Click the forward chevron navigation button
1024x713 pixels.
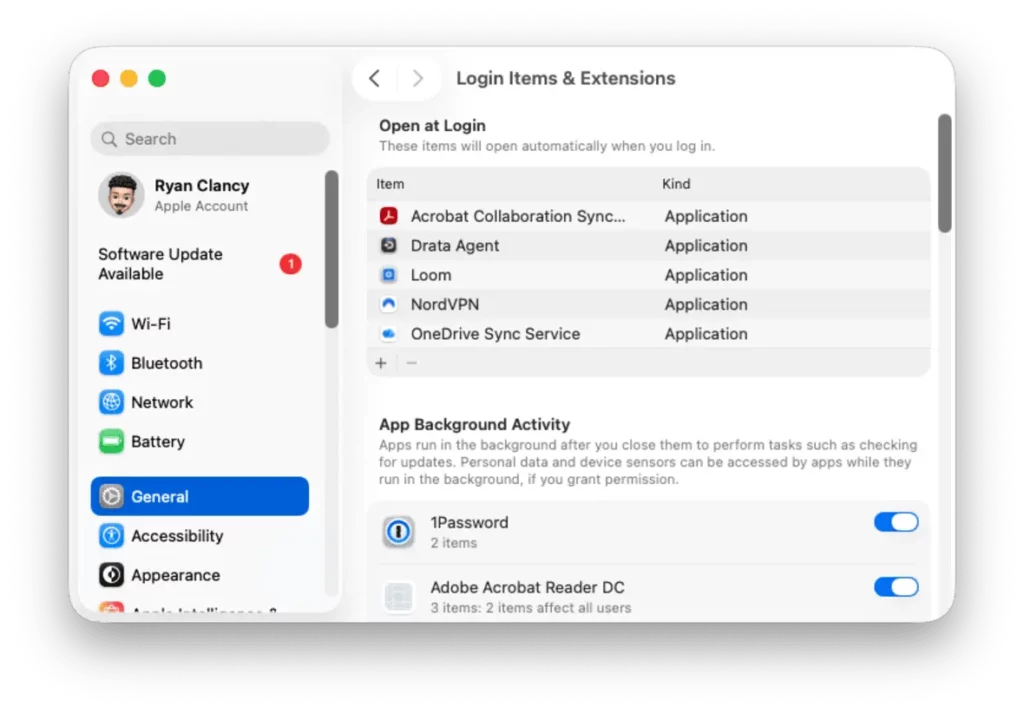[x=418, y=78]
